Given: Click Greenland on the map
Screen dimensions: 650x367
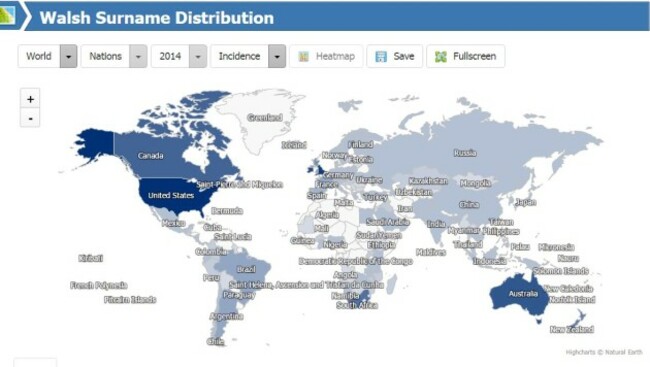Looking at the screenshot, I should [265, 118].
